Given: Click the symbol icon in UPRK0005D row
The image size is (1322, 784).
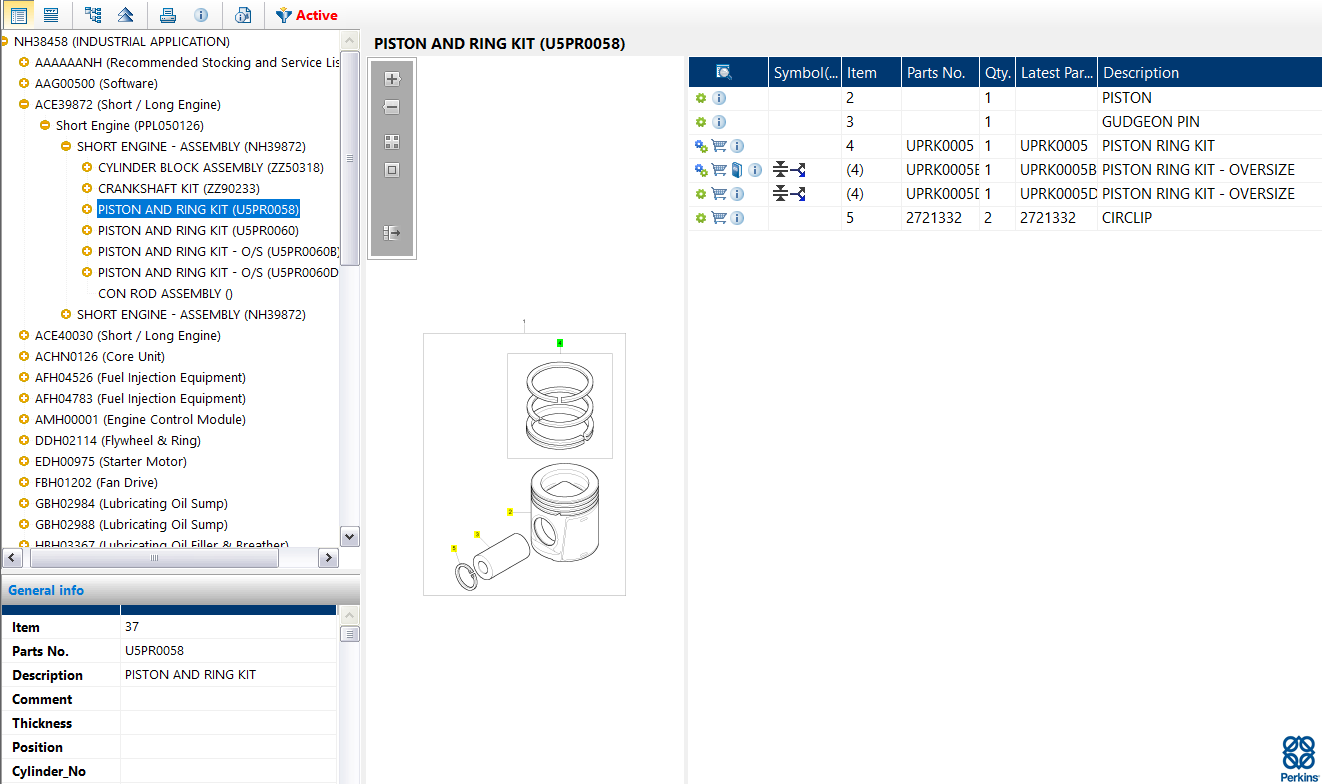Looking at the screenshot, I should [790, 194].
